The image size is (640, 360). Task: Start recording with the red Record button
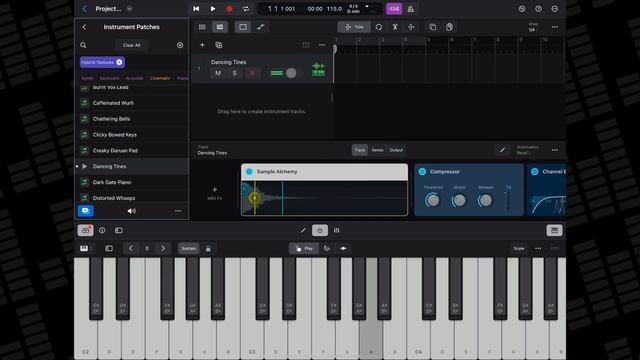click(229, 9)
